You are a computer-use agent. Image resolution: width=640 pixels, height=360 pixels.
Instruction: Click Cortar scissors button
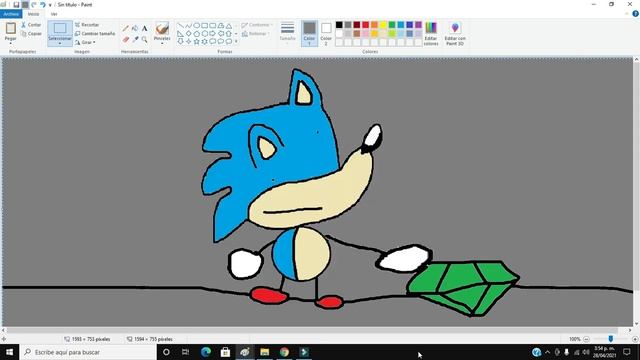point(31,25)
